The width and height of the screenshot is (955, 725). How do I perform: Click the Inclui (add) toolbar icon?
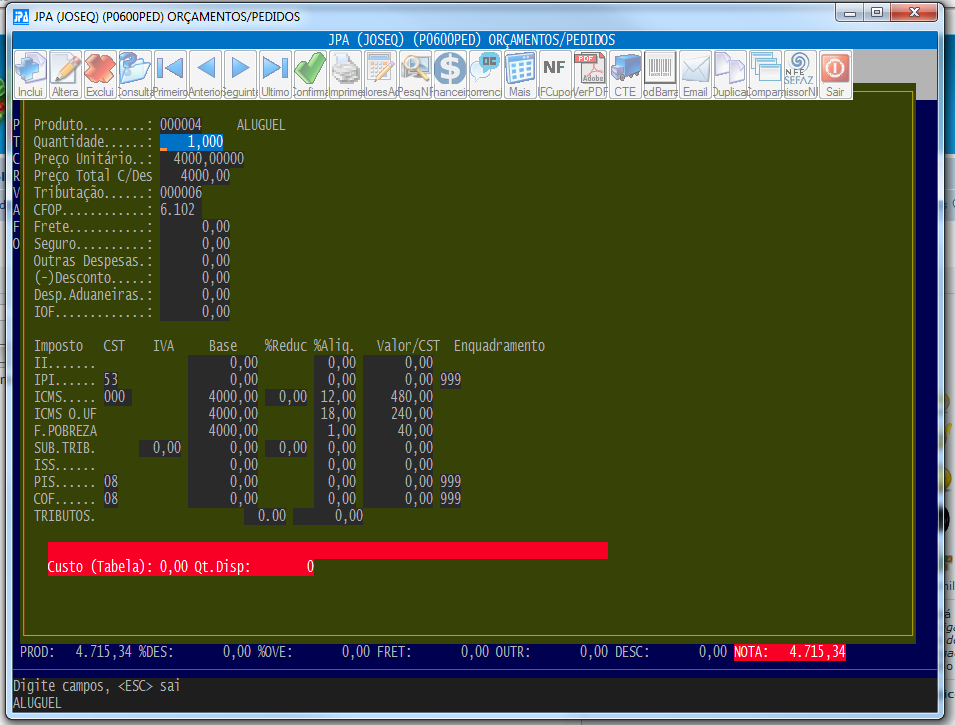[x=31, y=75]
